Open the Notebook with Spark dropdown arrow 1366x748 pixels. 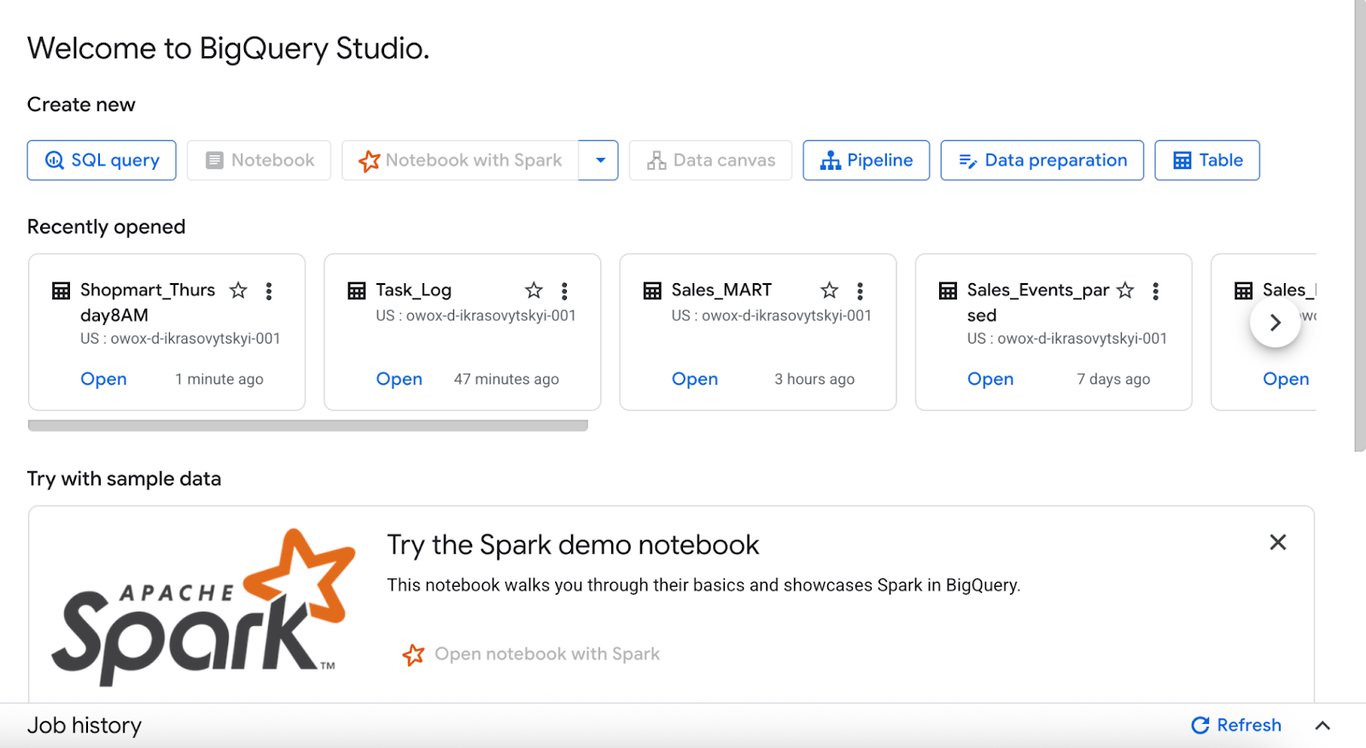click(599, 160)
